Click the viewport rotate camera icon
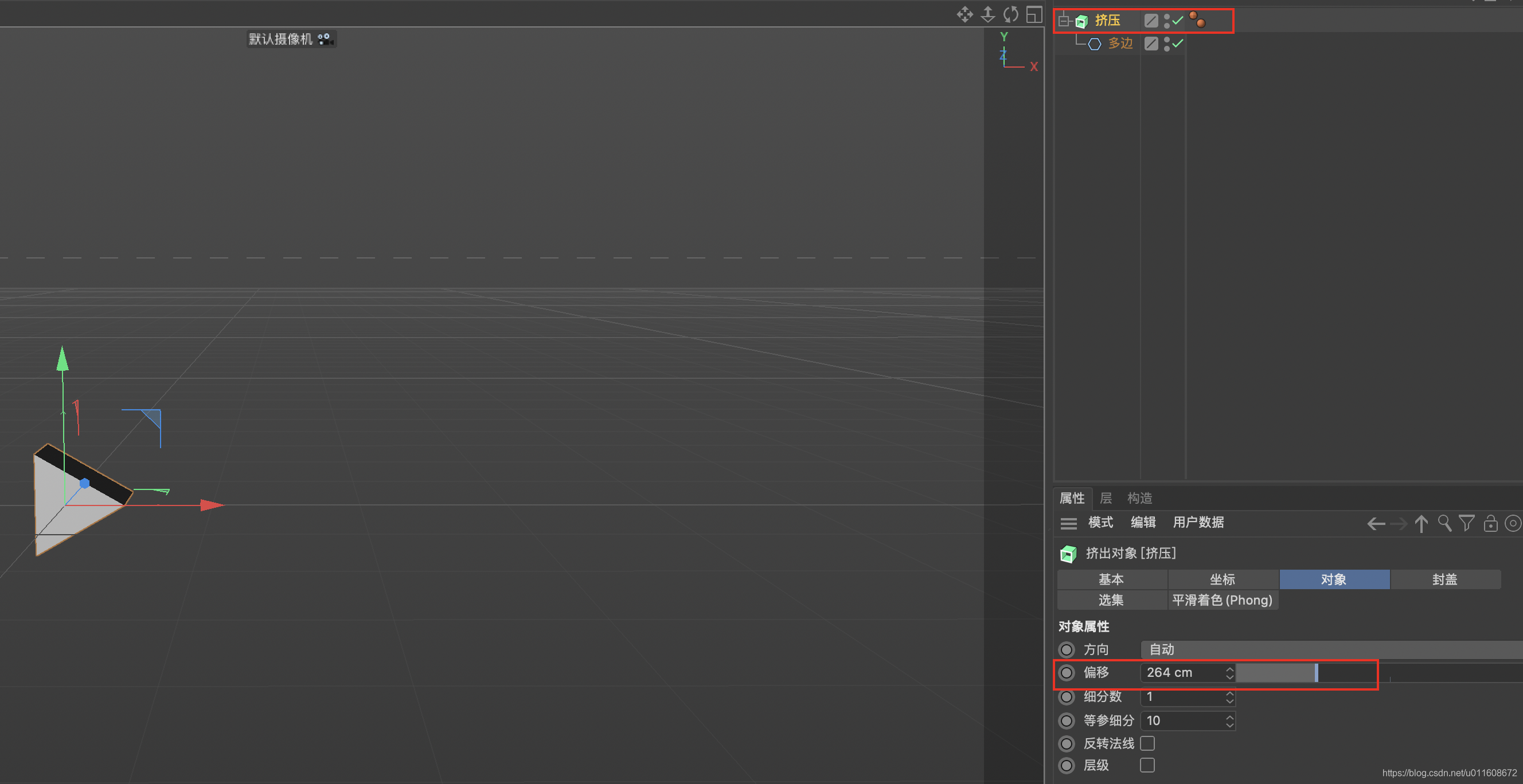 pos(1010,14)
